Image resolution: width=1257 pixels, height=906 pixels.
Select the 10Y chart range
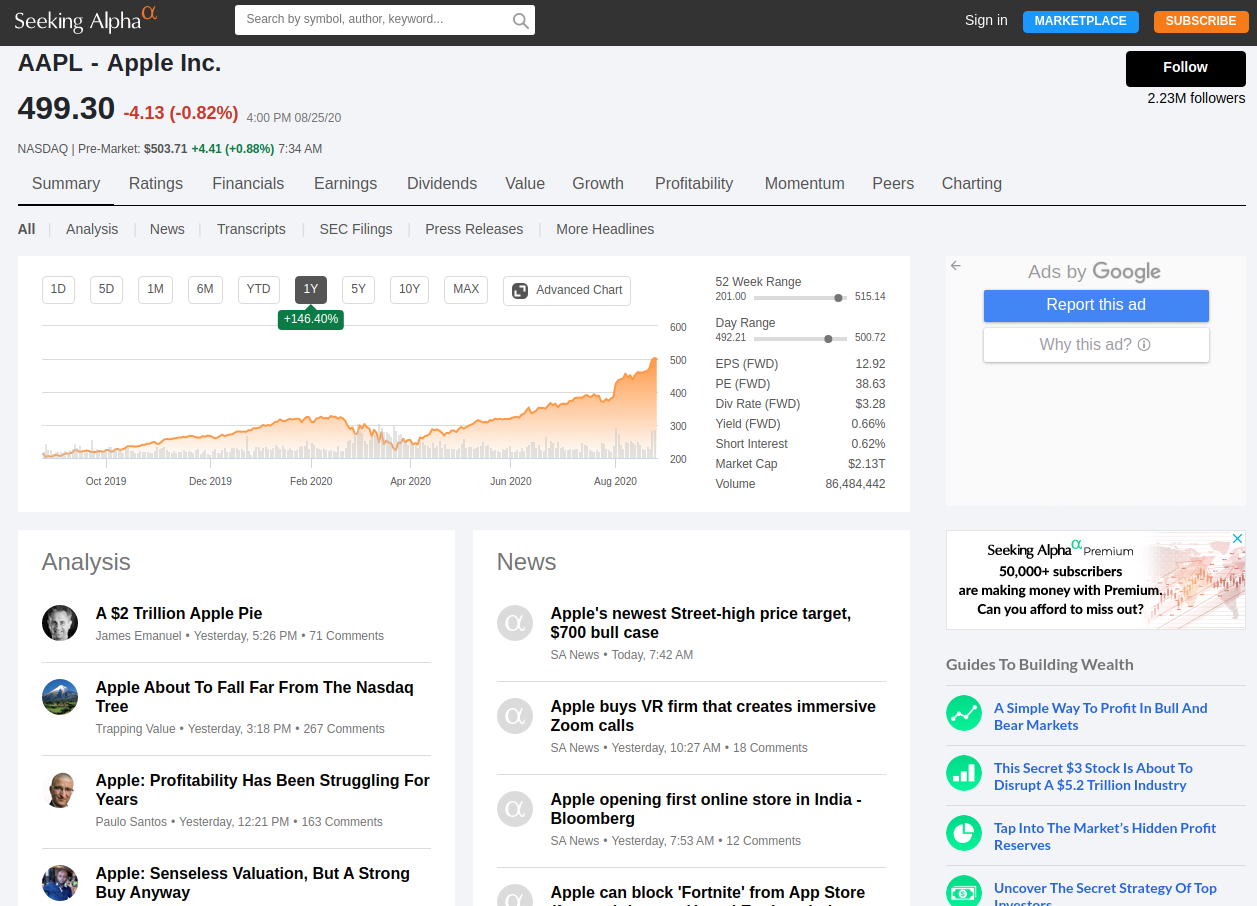[x=409, y=290]
